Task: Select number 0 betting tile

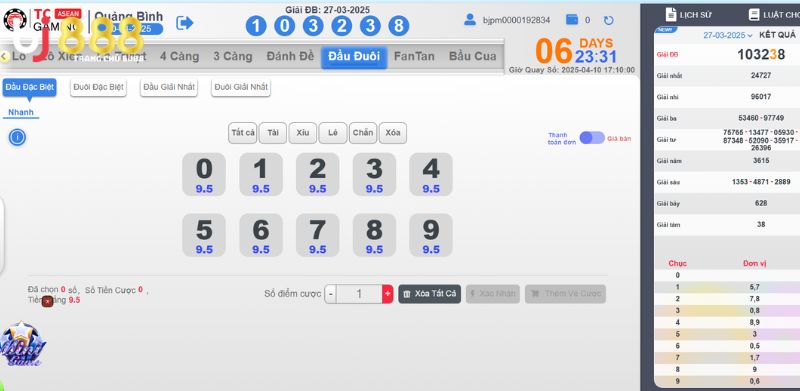Action: coord(204,174)
